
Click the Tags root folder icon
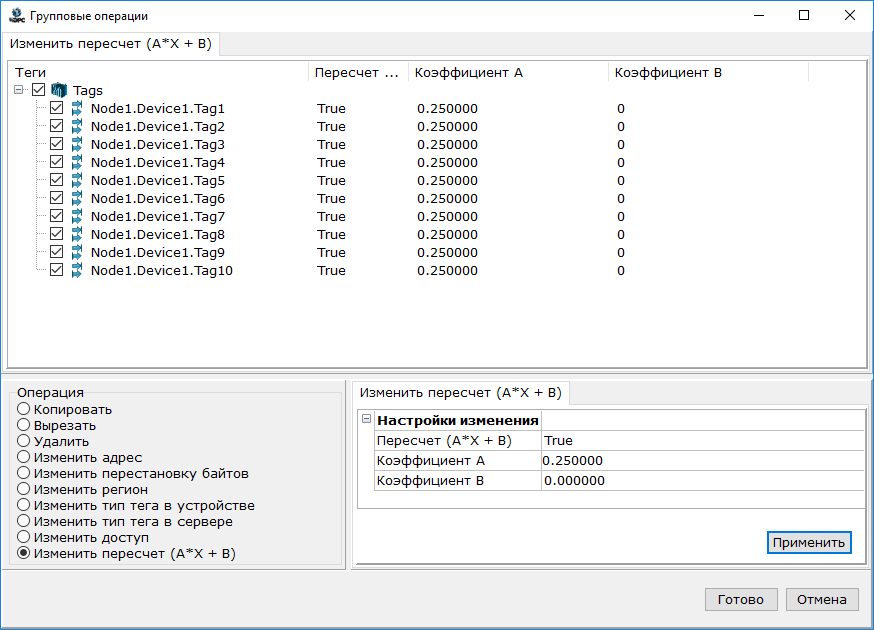tap(59, 90)
